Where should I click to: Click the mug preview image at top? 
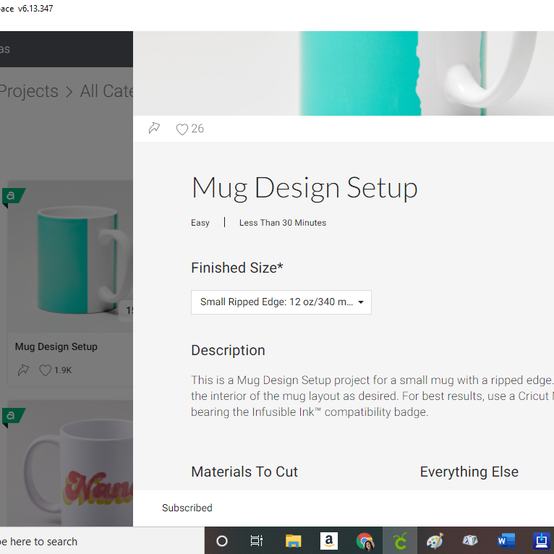coord(343,73)
